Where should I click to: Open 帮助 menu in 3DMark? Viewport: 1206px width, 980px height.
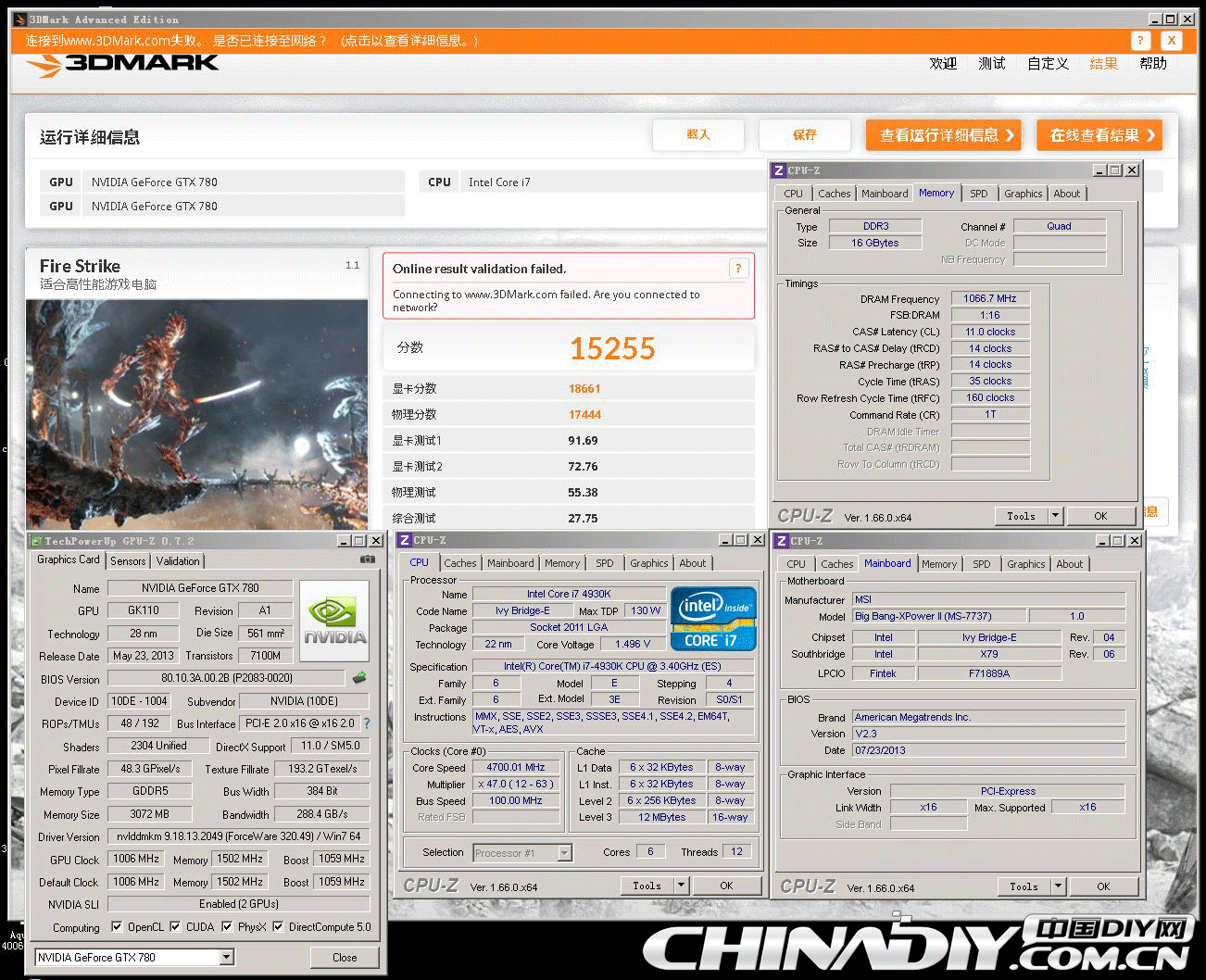[x=1153, y=63]
